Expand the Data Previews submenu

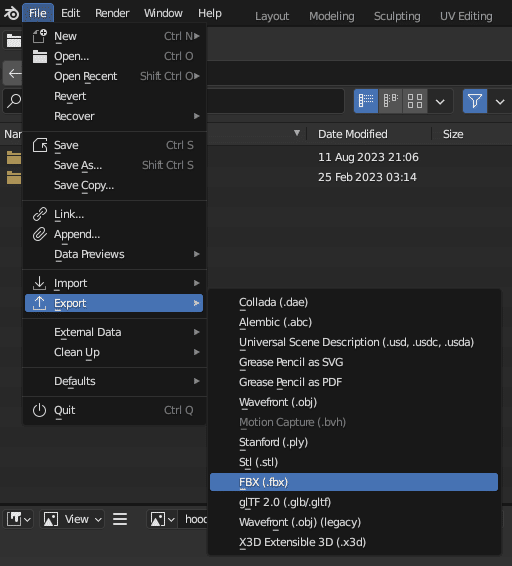click(114, 254)
